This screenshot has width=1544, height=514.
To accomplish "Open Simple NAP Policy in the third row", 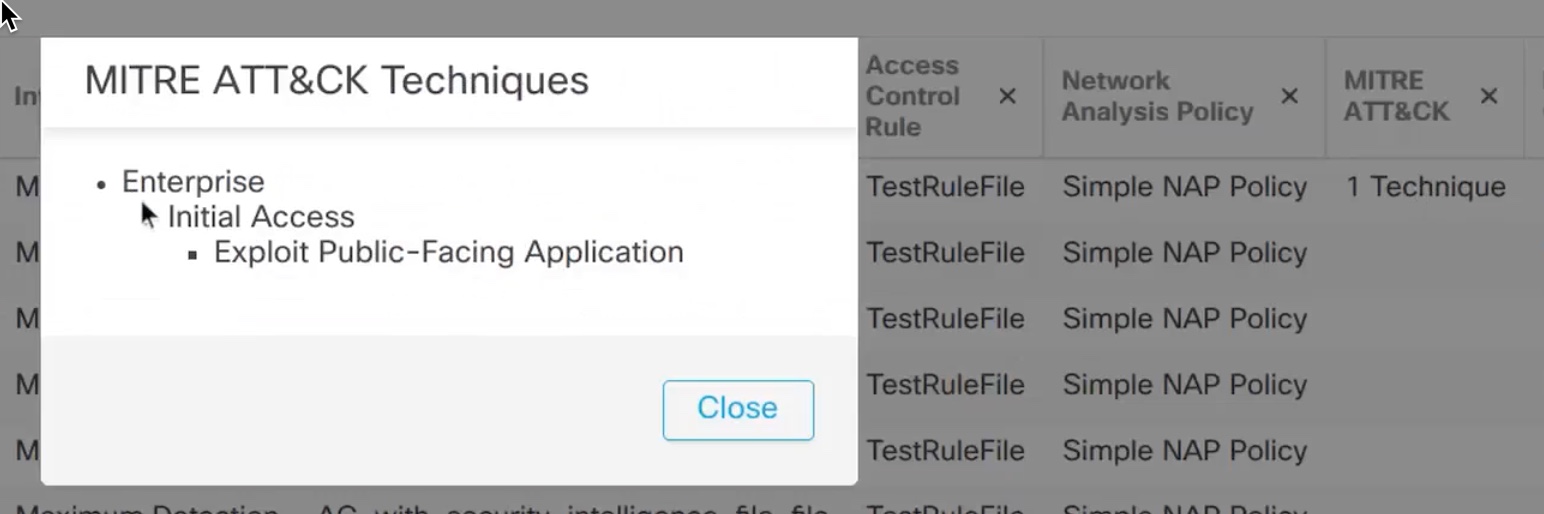I will coord(1184,319).
